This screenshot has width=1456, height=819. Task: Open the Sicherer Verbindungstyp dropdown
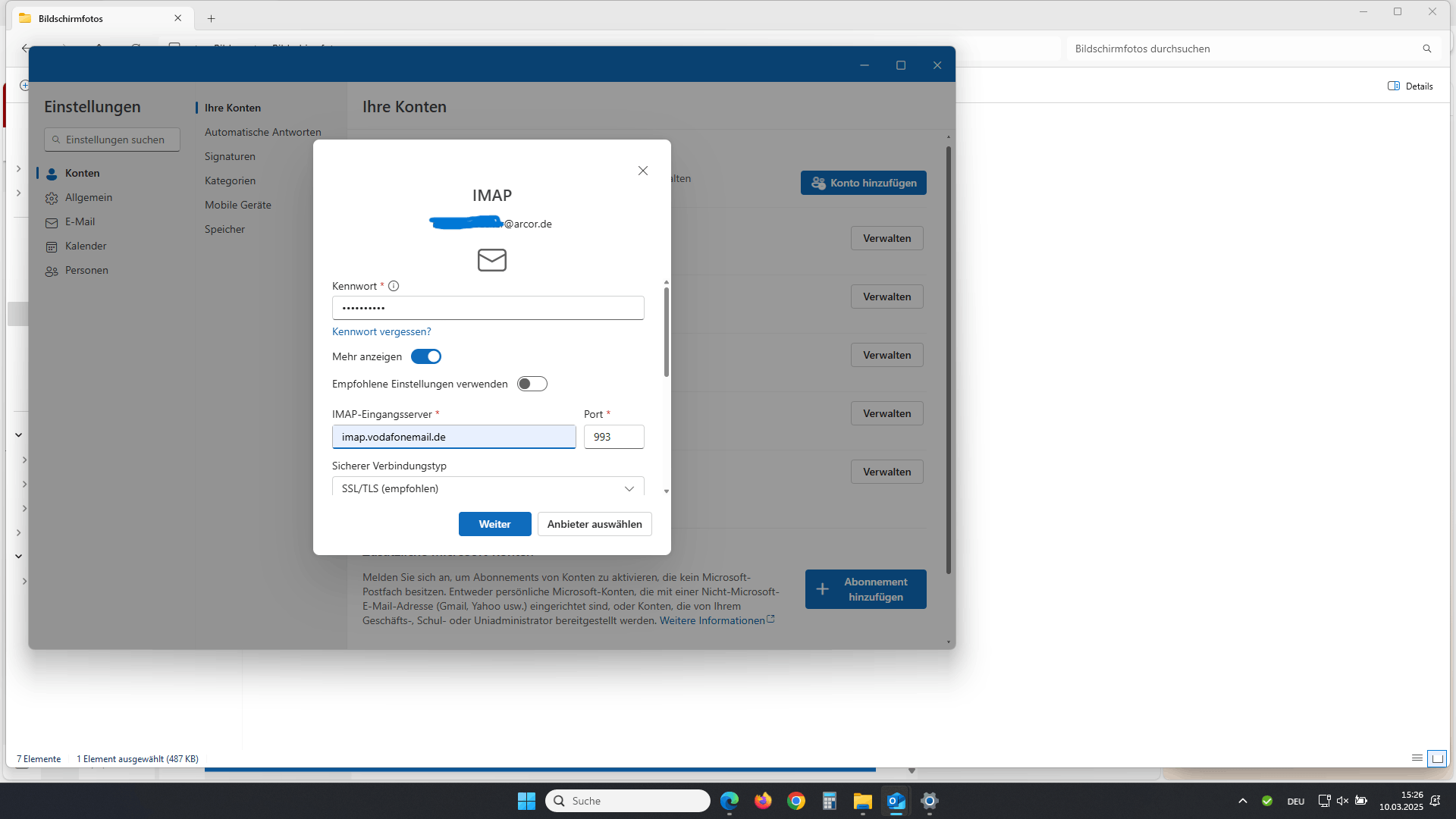coord(488,488)
